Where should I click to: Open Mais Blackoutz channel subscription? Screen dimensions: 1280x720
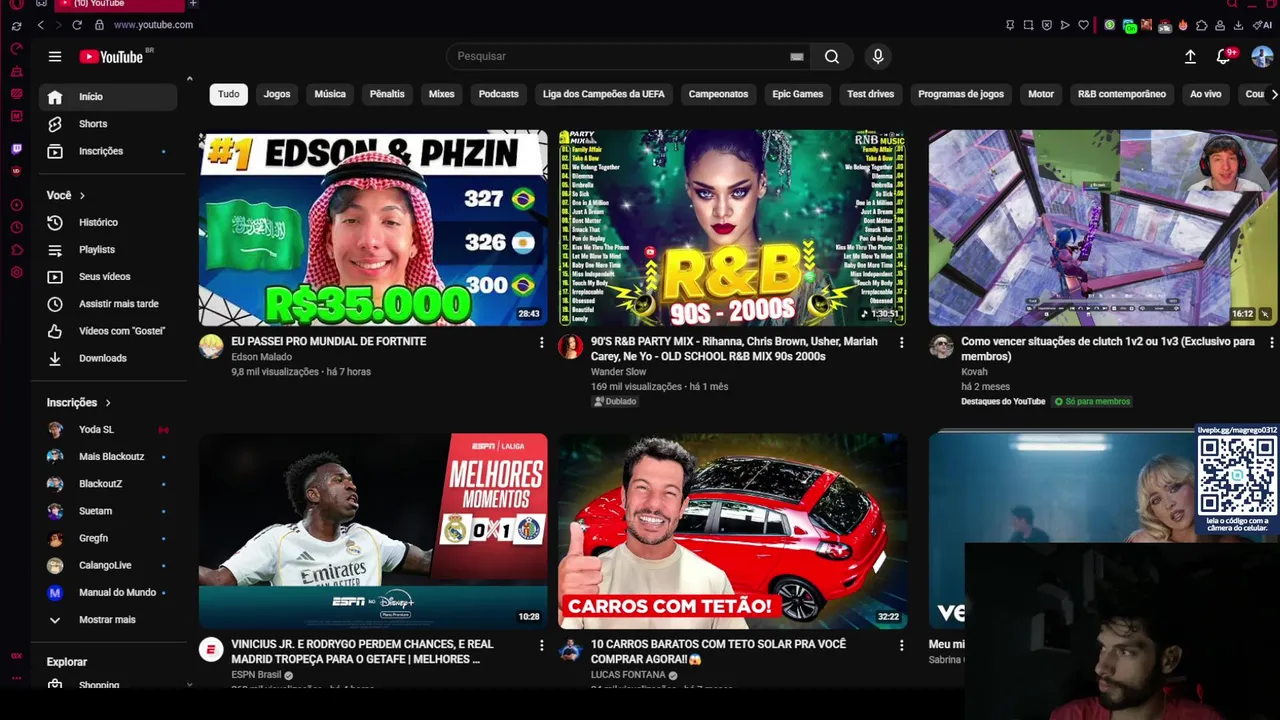click(x=108, y=457)
